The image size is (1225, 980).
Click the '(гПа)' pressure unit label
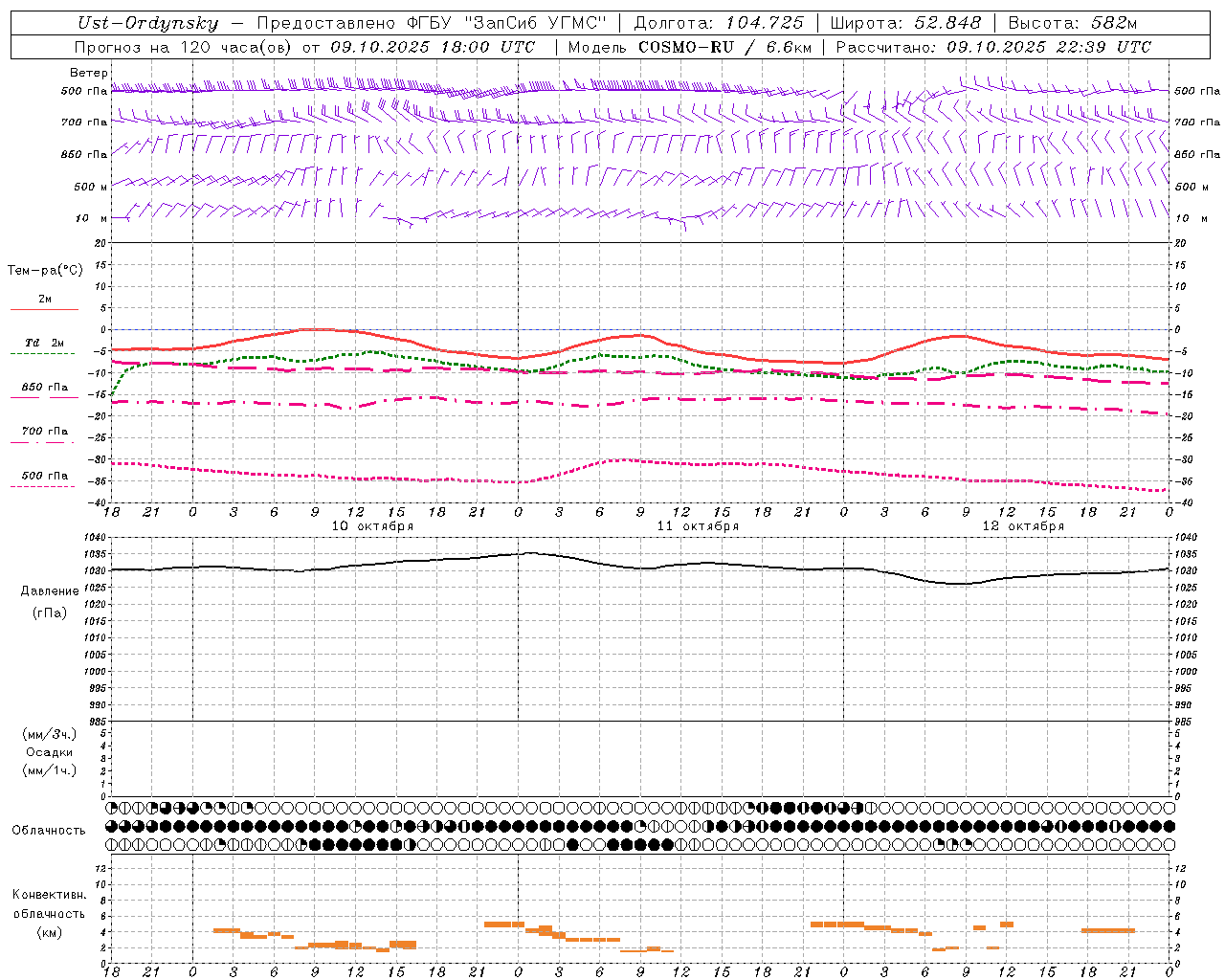click(x=50, y=612)
